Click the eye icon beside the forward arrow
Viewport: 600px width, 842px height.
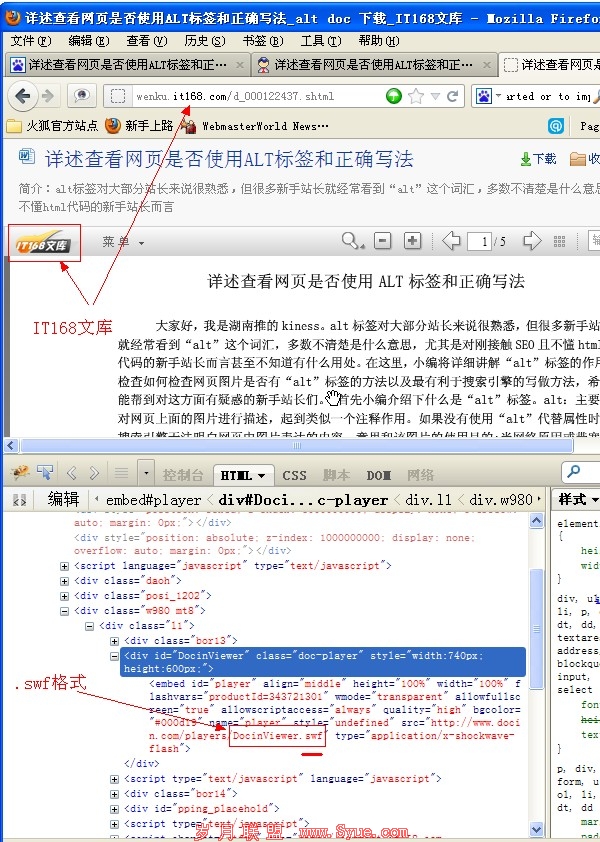82,96
